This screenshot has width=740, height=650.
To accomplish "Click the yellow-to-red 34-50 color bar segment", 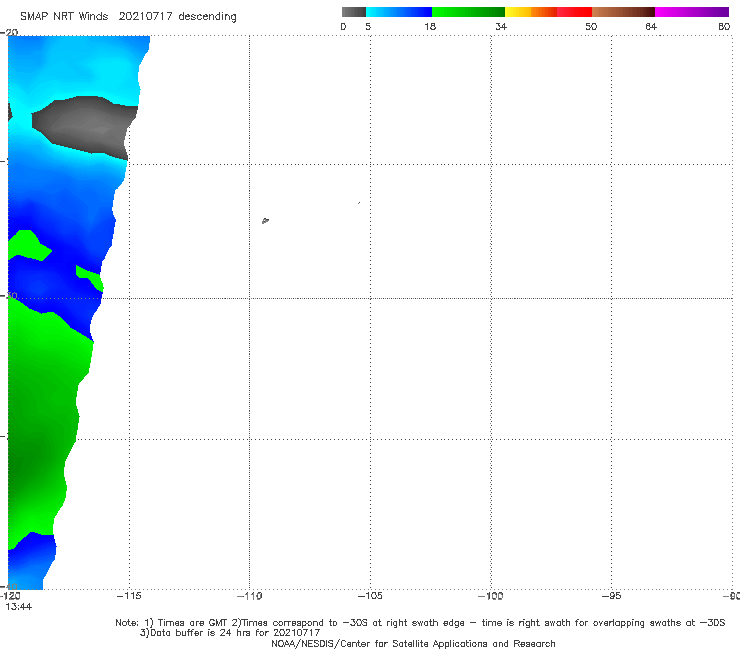I will [548, 12].
